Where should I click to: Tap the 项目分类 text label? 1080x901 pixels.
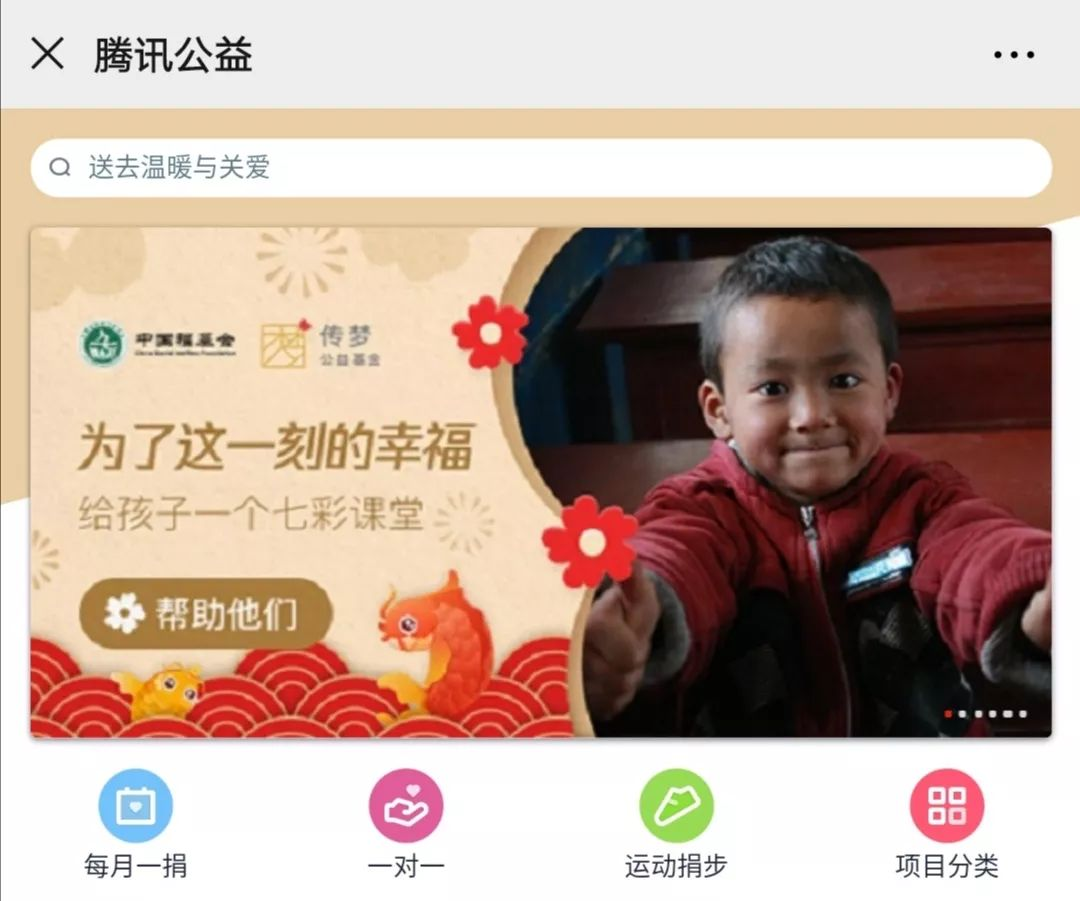coord(947,866)
